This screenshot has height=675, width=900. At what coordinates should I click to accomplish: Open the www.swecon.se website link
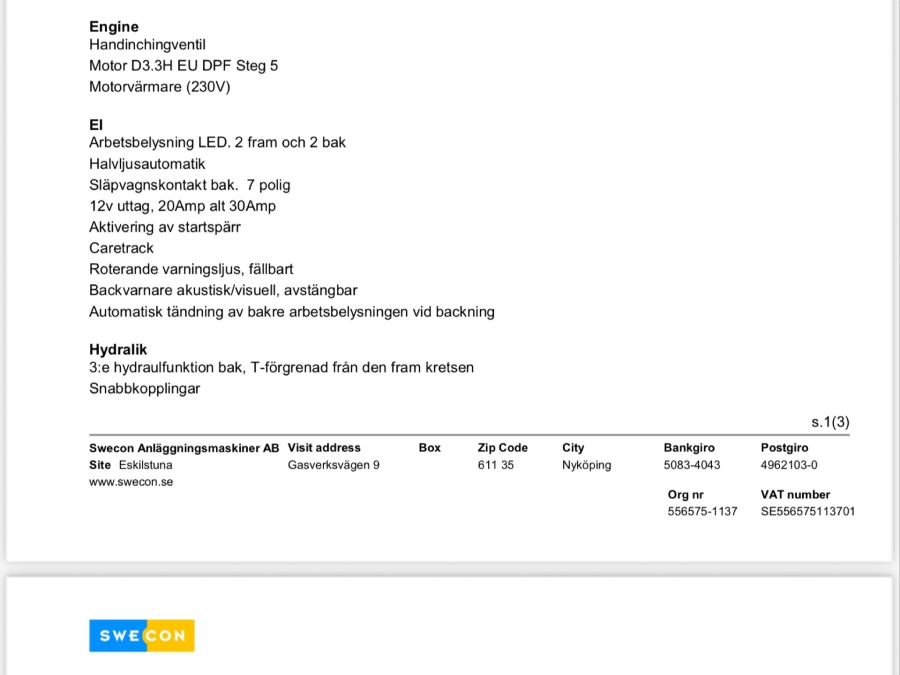[131, 482]
